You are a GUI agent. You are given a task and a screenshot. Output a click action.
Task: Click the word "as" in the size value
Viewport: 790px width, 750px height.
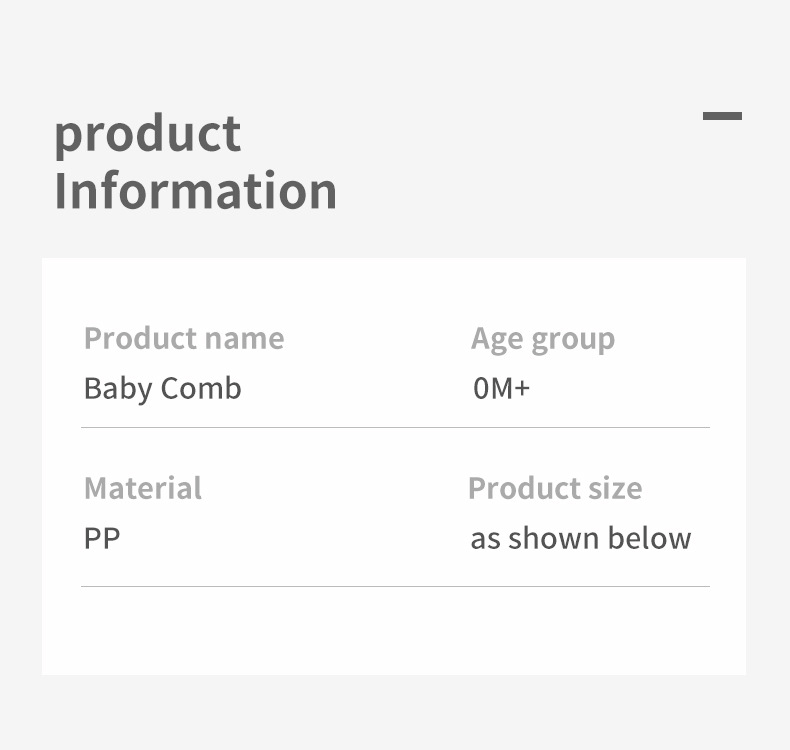point(485,539)
